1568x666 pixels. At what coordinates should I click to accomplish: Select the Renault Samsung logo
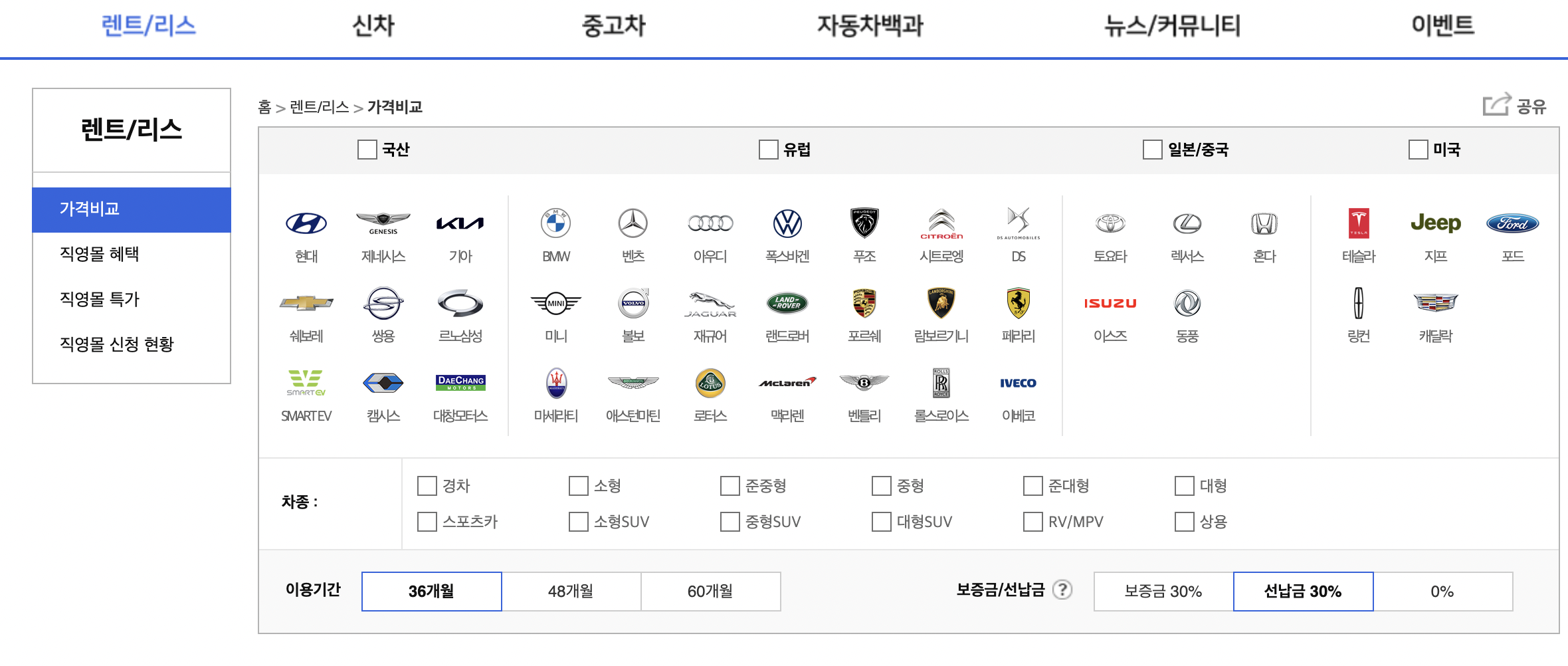[460, 303]
